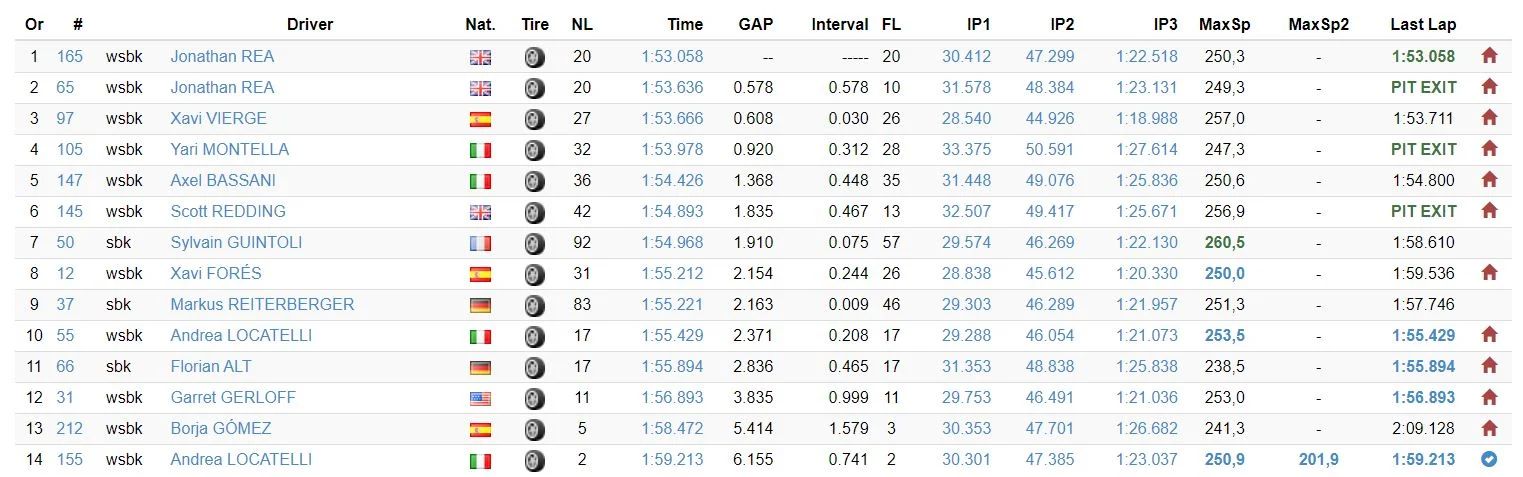Click the UK flag next to Scott REDDING
The height and width of the screenshot is (477, 1523).
(x=481, y=212)
